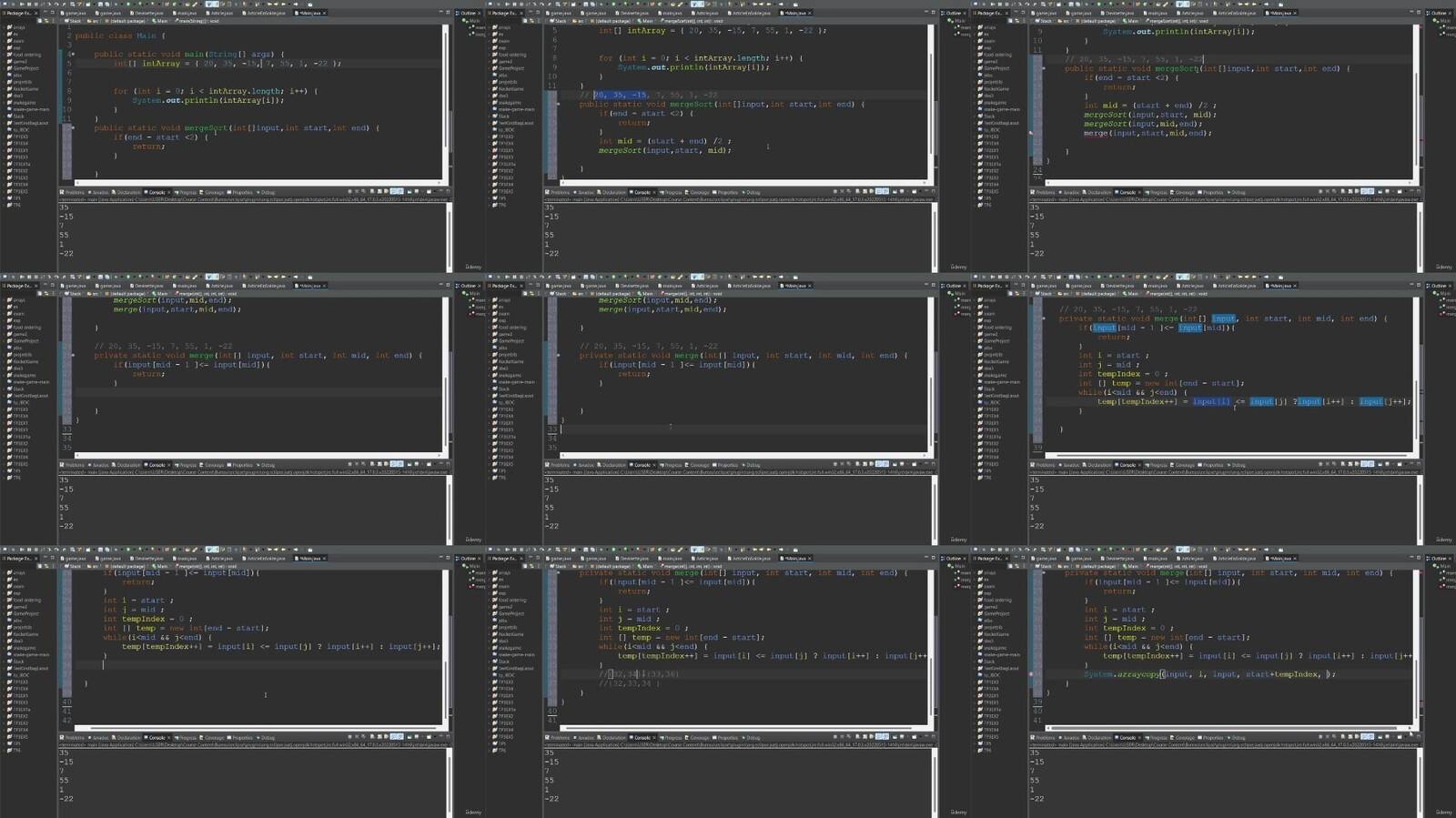
Task: Toggle folding marker beside main method, top-left frame
Action: coord(73,55)
